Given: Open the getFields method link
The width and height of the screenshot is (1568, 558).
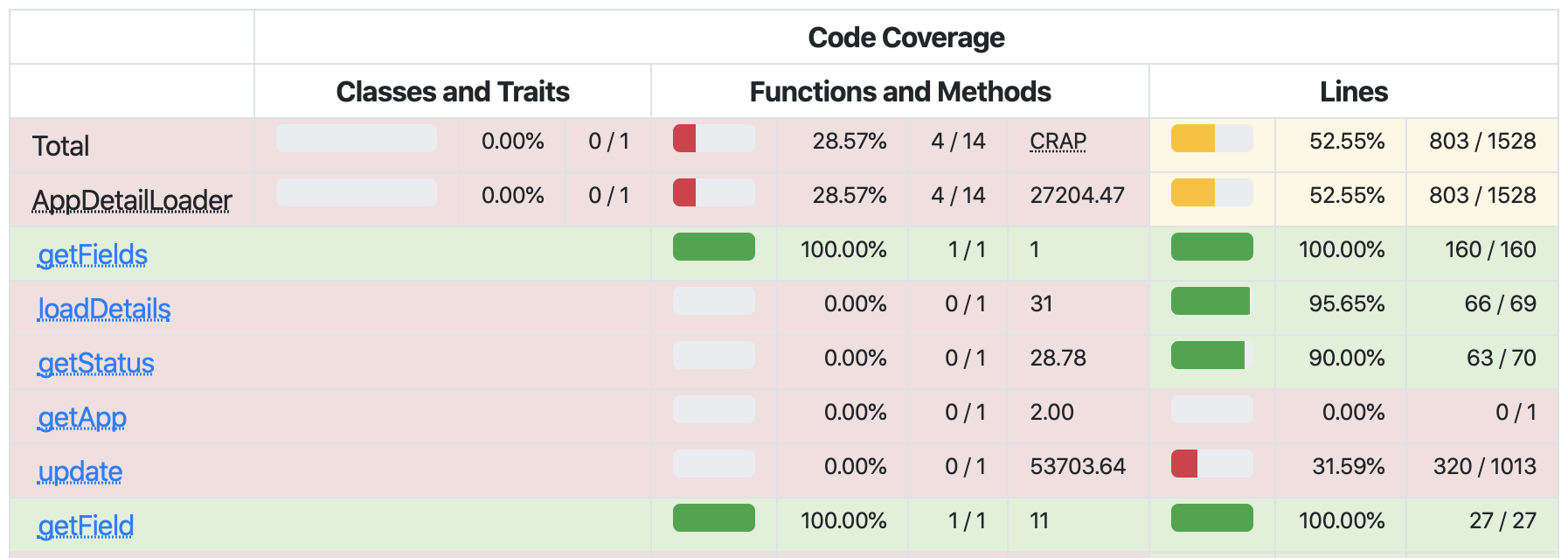Looking at the screenshot, I should (93, 255).
